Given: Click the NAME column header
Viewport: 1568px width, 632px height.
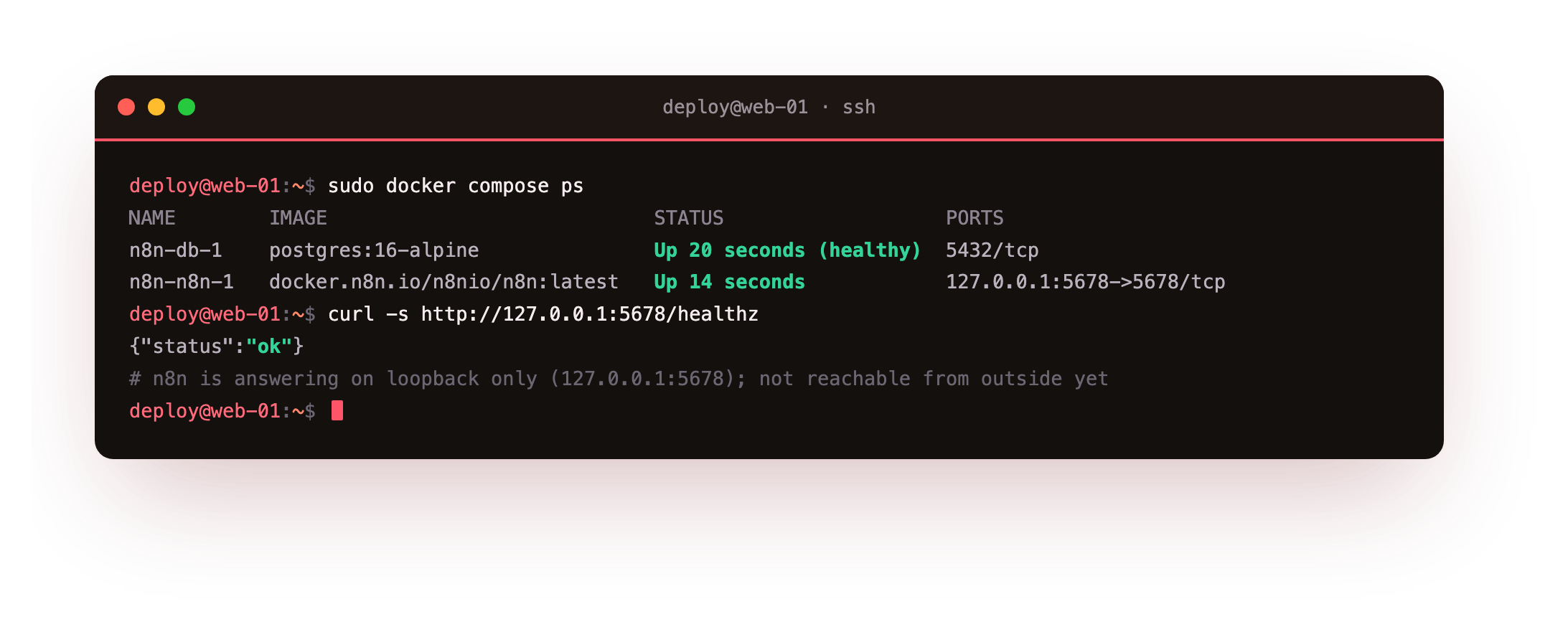Looking at the screenshot, I should click(152, 218).
